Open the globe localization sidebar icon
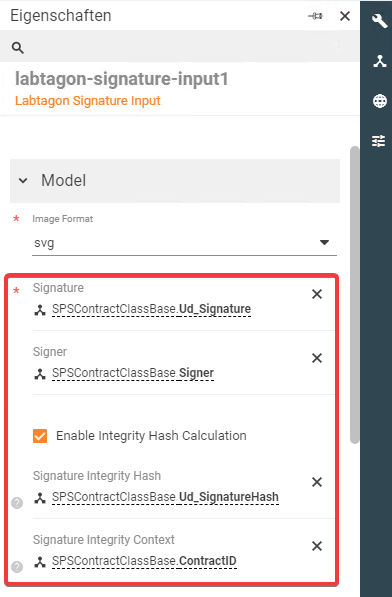This screenshot has height=597, width=392. pyautogui.click(x=379, y=101)
